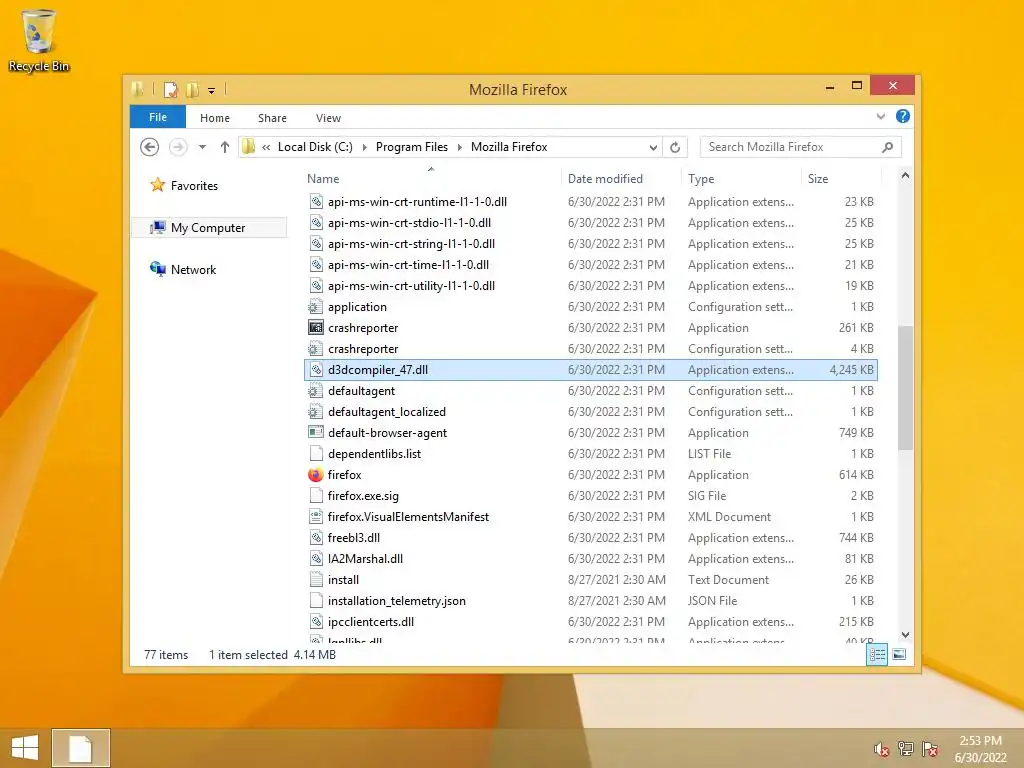Screen dimensions: 1024x768
Task: Open the Home ribbon tab
Action: click(215, 118)
